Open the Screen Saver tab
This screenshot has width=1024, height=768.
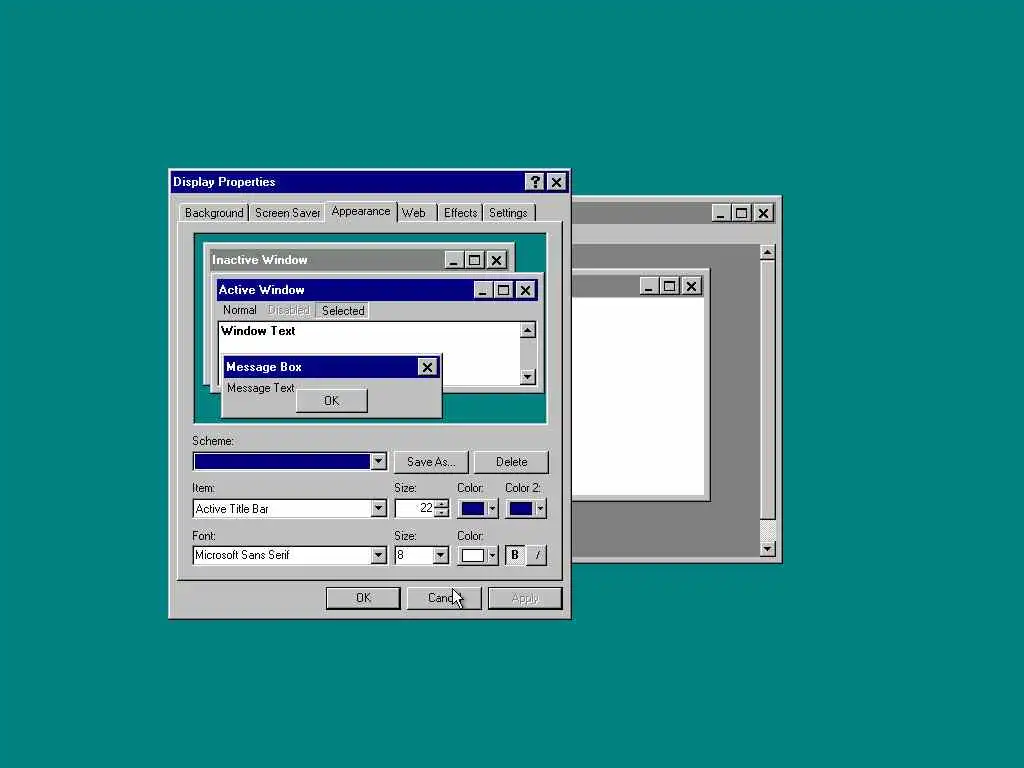point(287,213)
